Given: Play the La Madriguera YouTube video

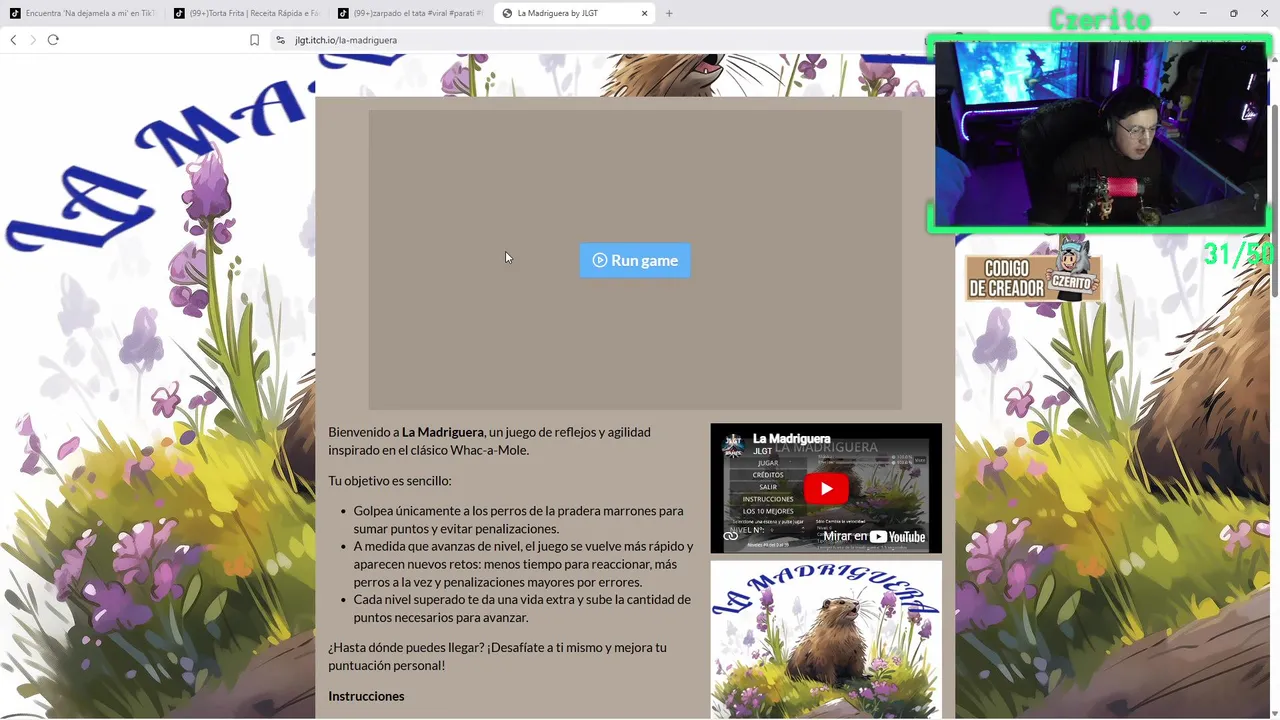Looking at the screenshot, I should [826, 489].
